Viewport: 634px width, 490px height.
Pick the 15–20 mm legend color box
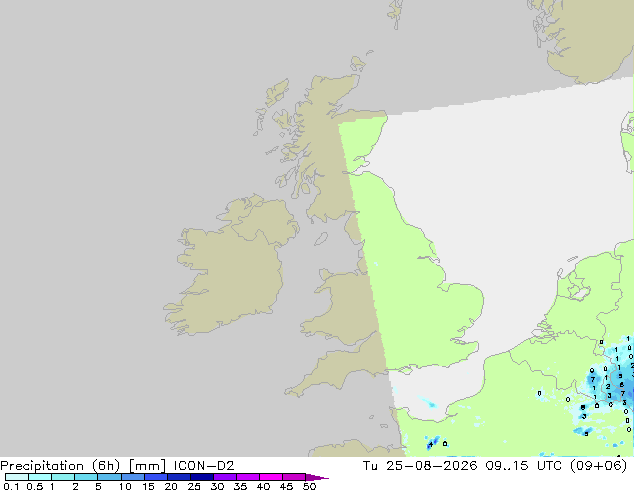155,477
